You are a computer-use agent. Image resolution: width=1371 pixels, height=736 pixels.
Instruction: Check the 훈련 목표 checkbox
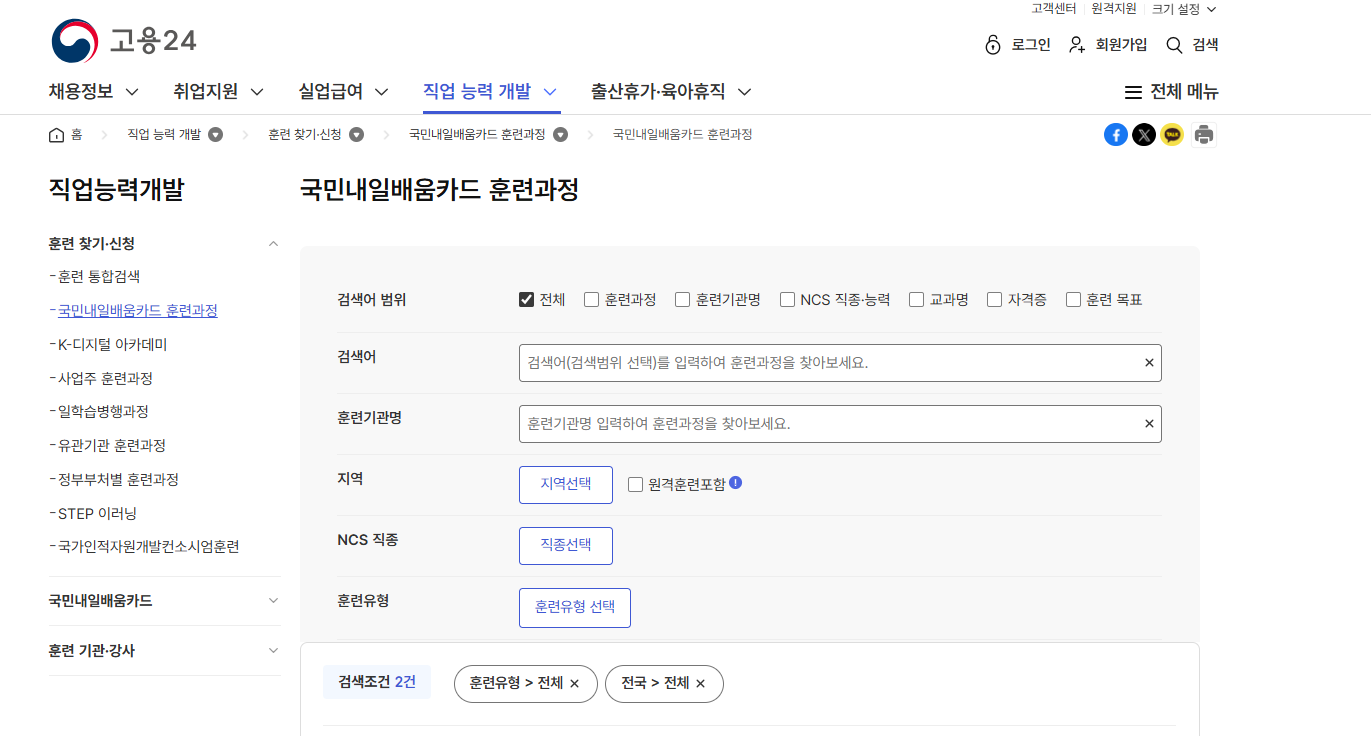click(1074, 299)
